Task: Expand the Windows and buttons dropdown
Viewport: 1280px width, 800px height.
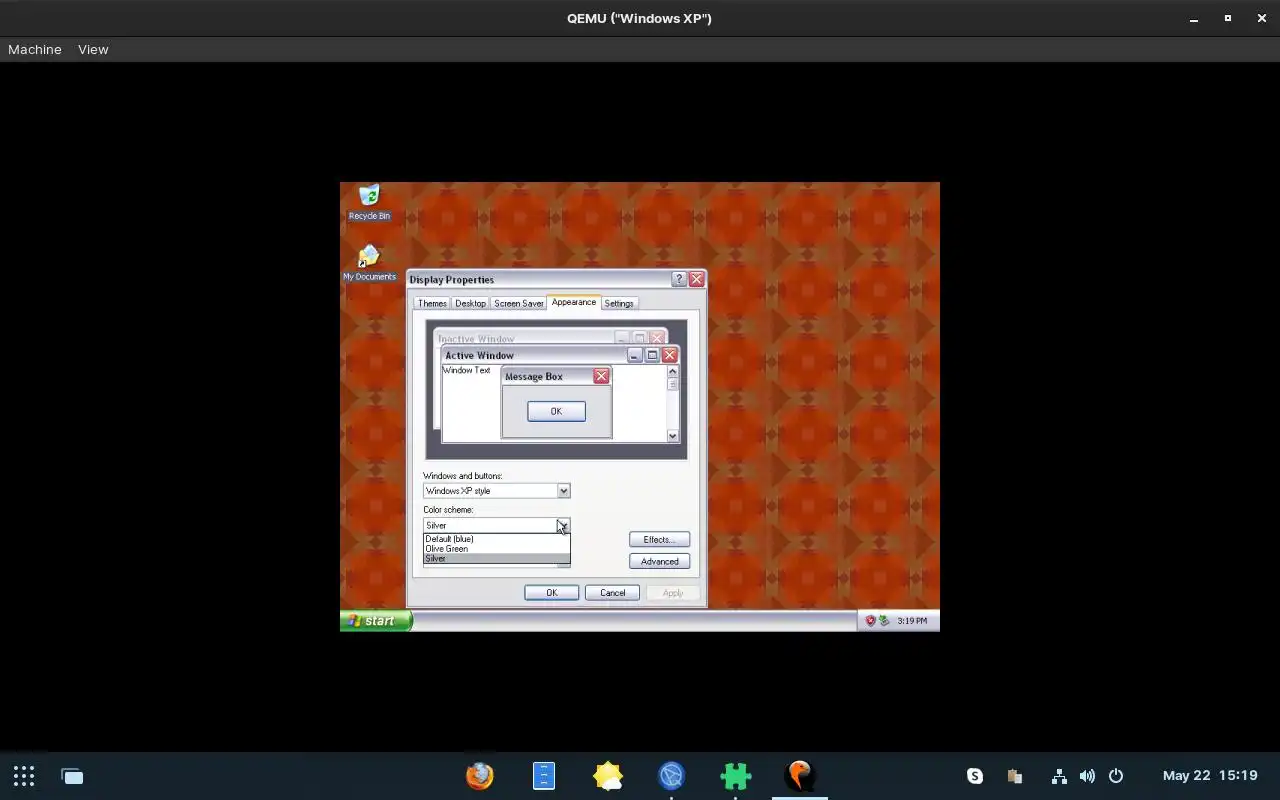Action: 563,491
